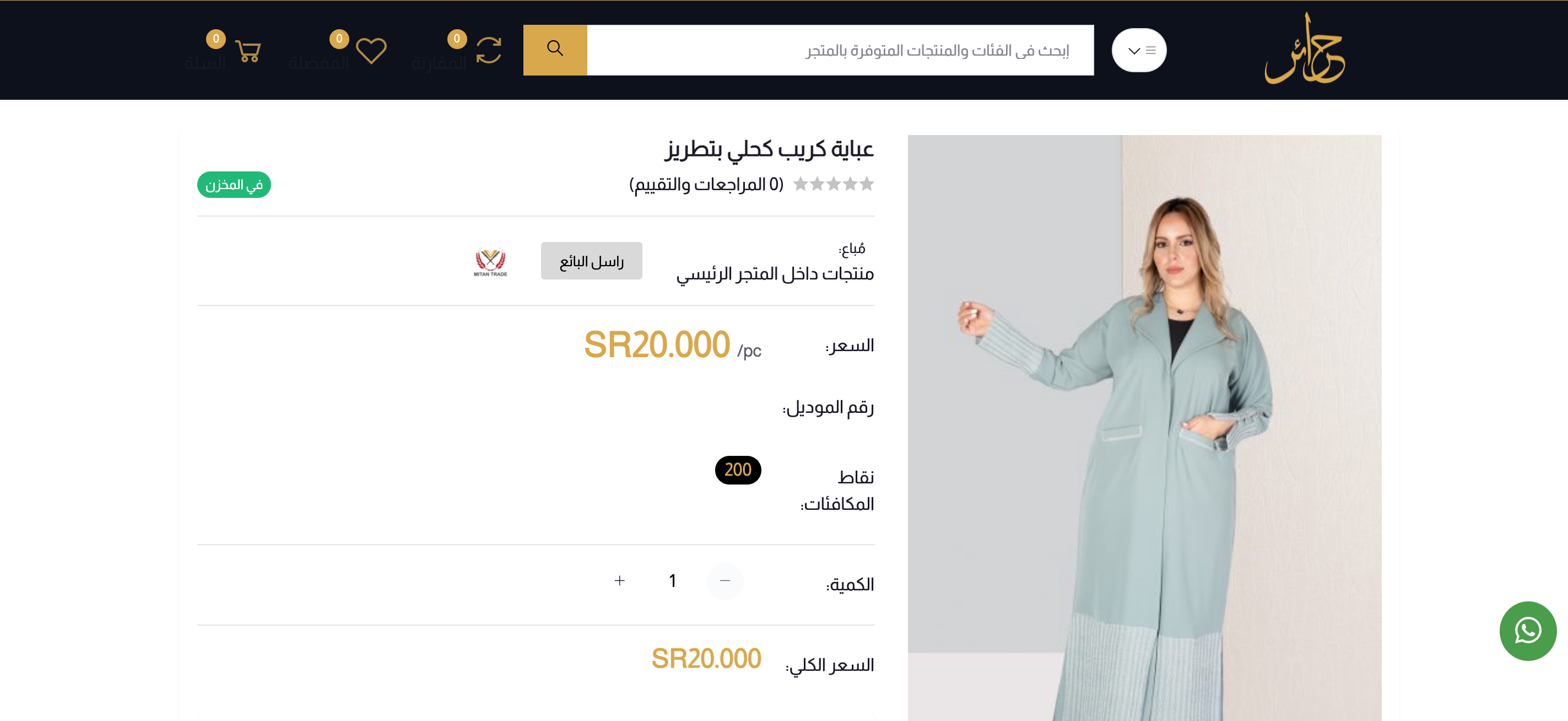Click the gold Arabic store logo
Screen dimensions: 1568x721
point(1305,49)
